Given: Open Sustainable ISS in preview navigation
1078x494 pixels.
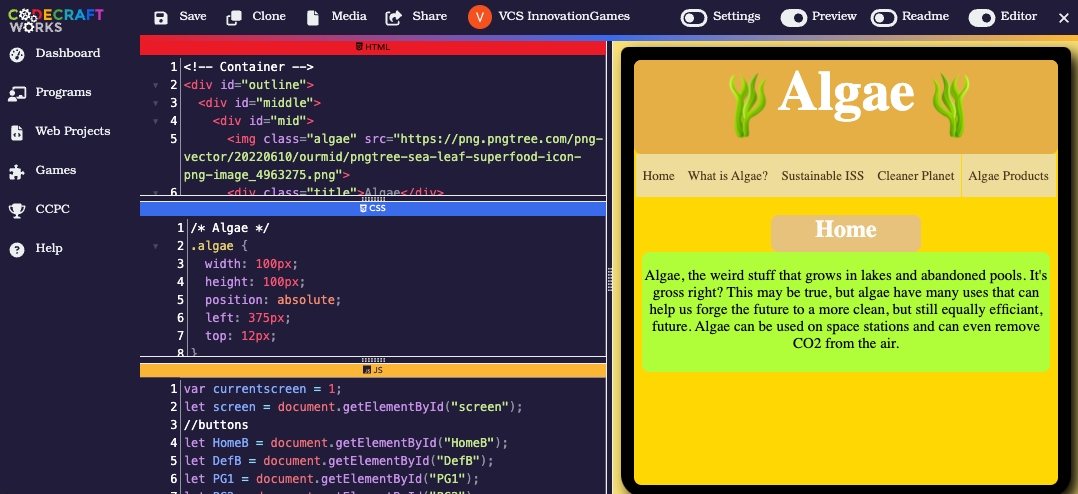Looking at the screenshot, I should [x=822, y=176].
